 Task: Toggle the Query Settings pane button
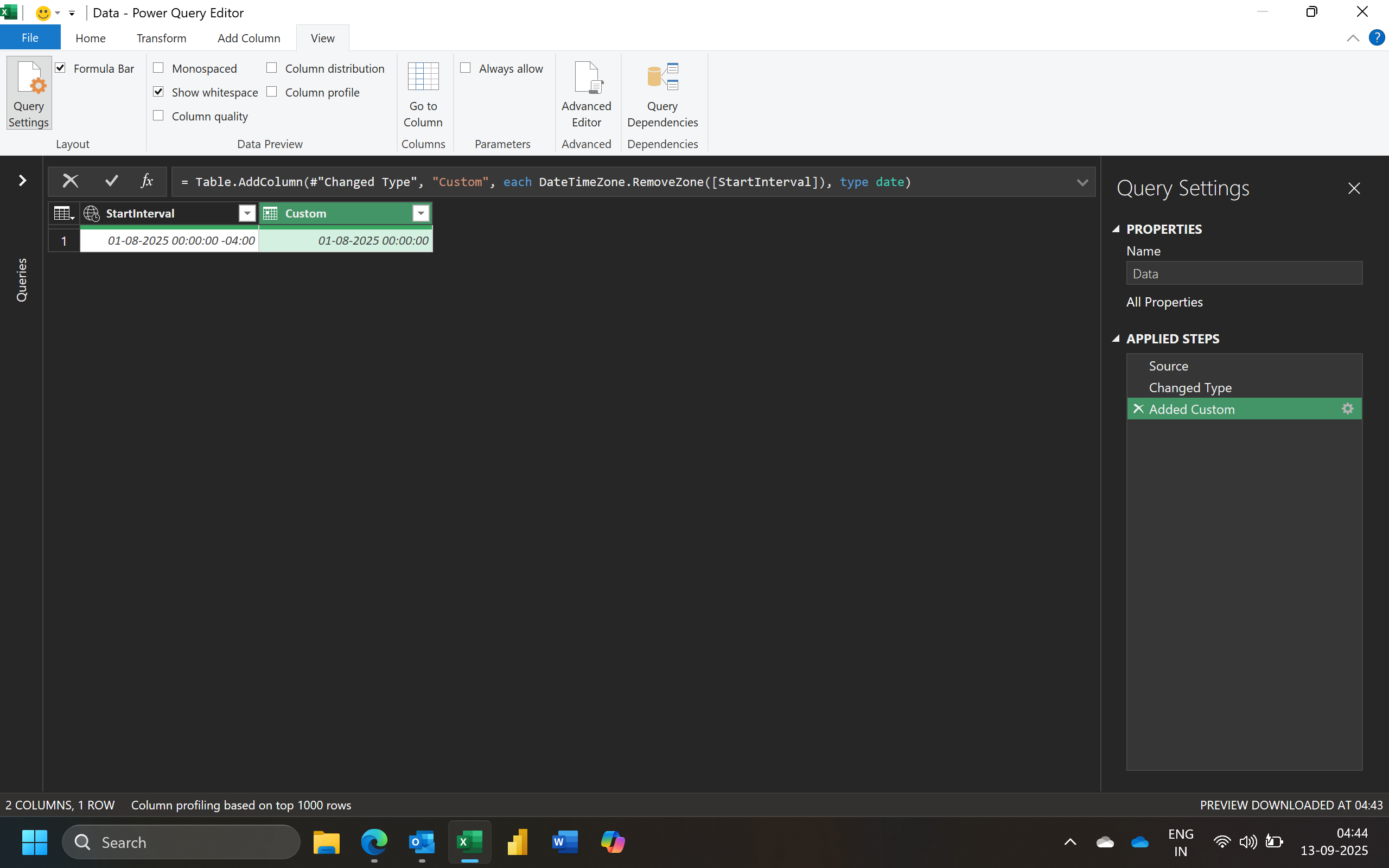click(29, 93)
